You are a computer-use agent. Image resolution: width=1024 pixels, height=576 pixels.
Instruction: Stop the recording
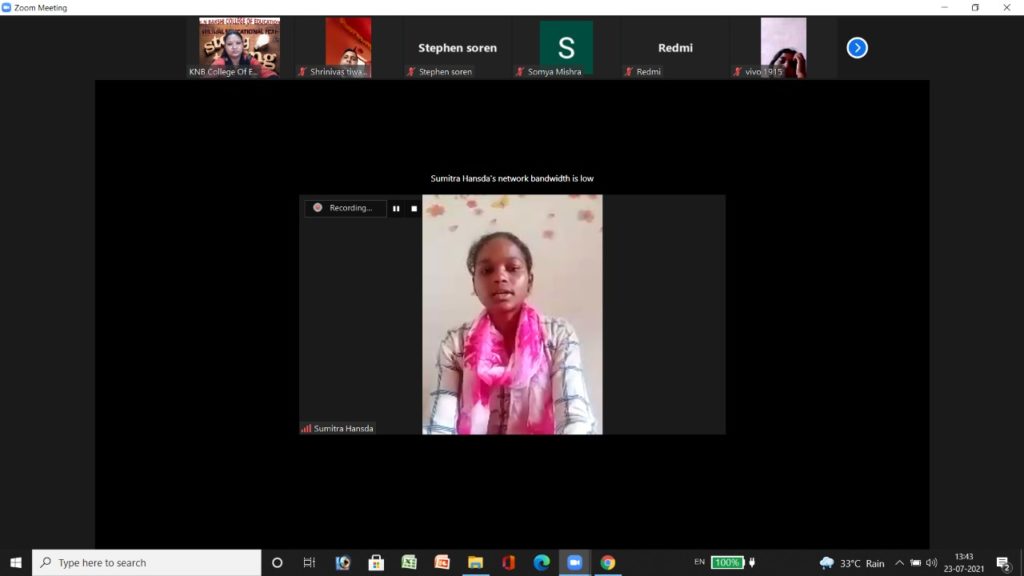point(414,208)
